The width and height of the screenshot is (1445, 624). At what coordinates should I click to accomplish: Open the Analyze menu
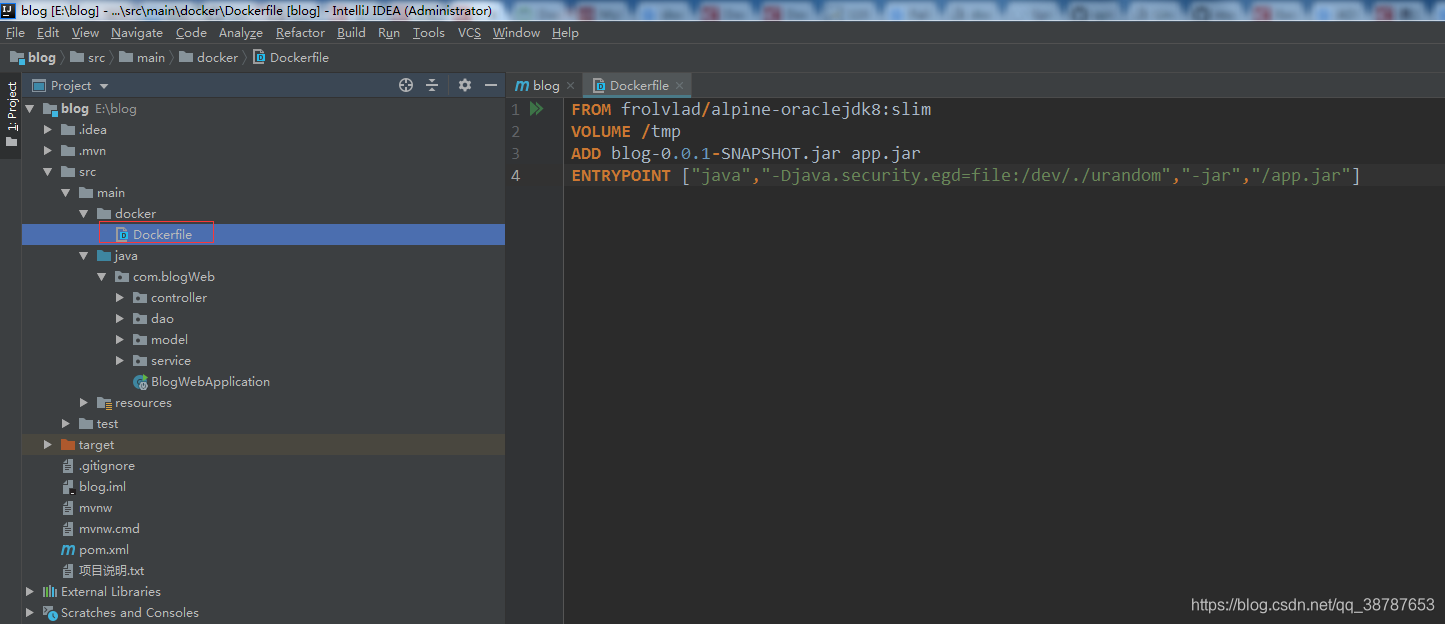pos(241,33)
